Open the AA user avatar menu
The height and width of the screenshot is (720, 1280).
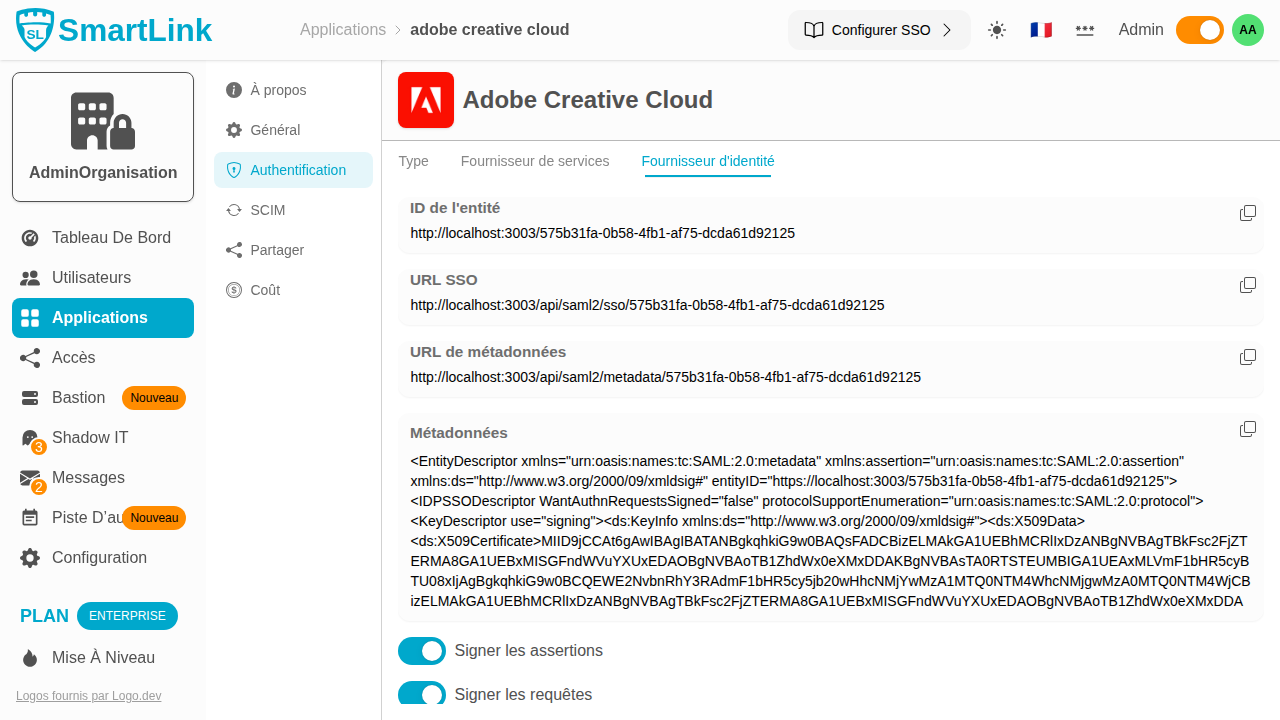coord(1247,30)
